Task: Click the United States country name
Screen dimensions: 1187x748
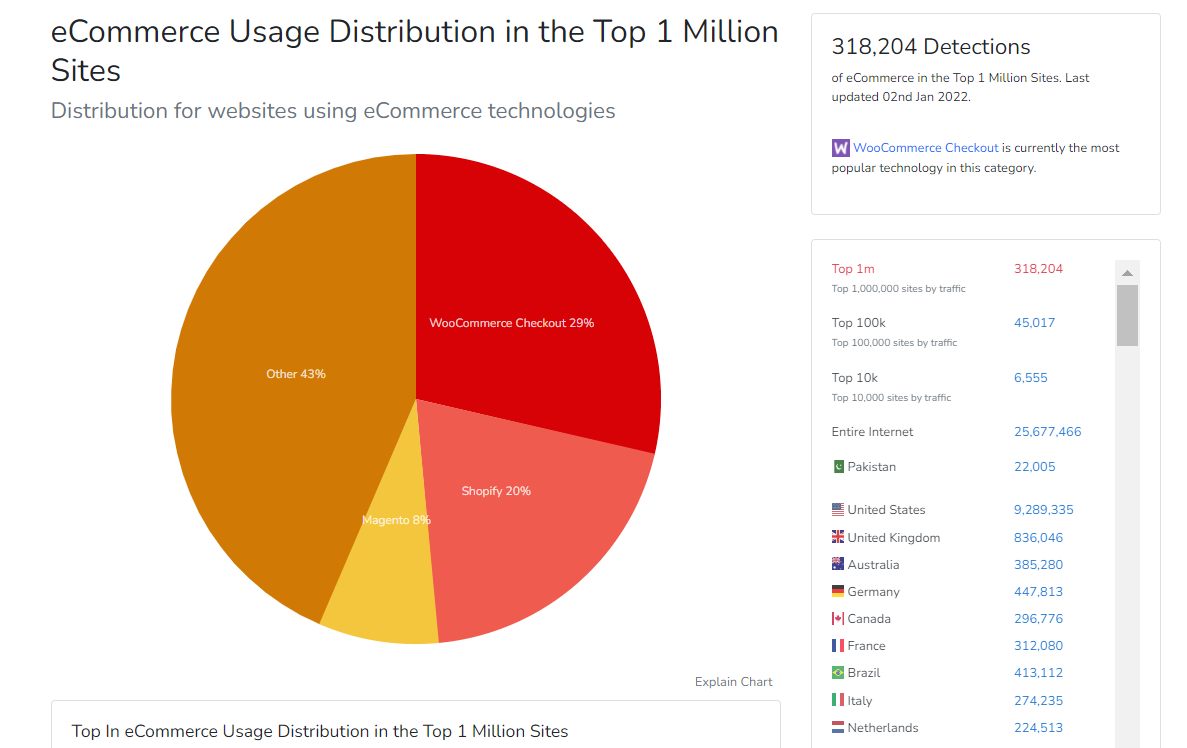Action: (x=886, y=510)
